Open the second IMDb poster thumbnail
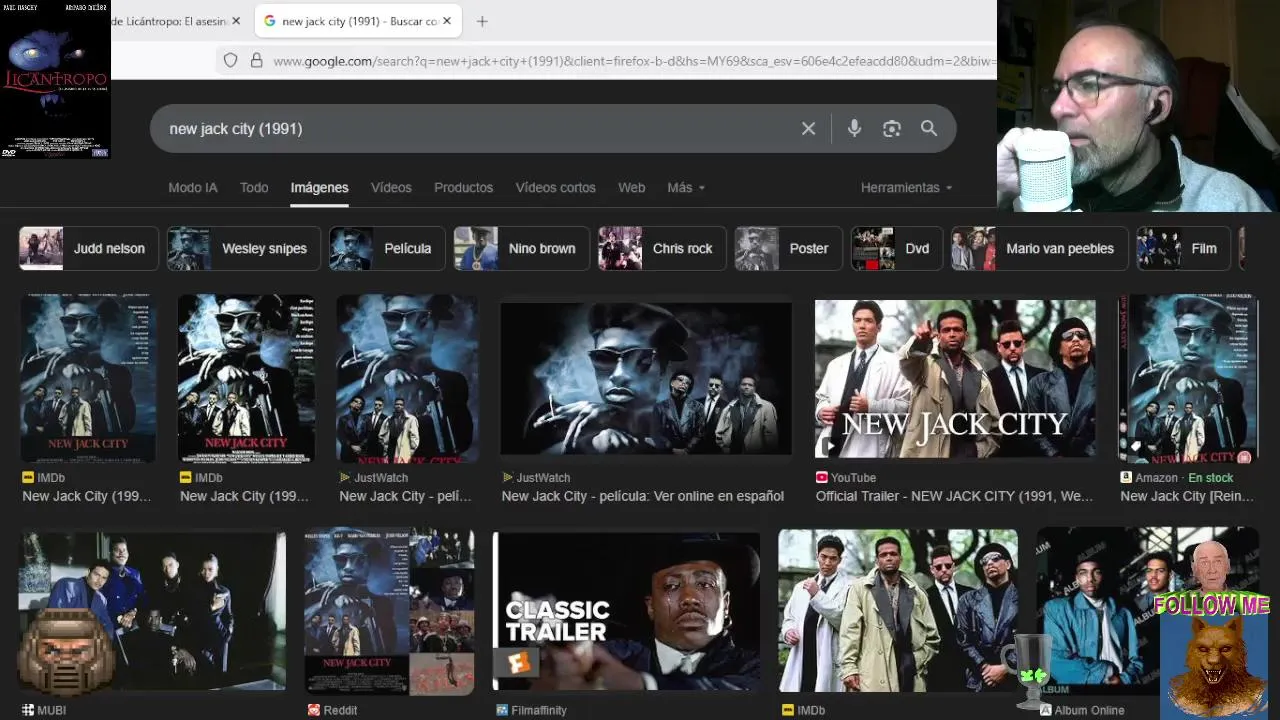This screenshot has width=1280, height=720. pyautogui.click(x=246, y=378)
